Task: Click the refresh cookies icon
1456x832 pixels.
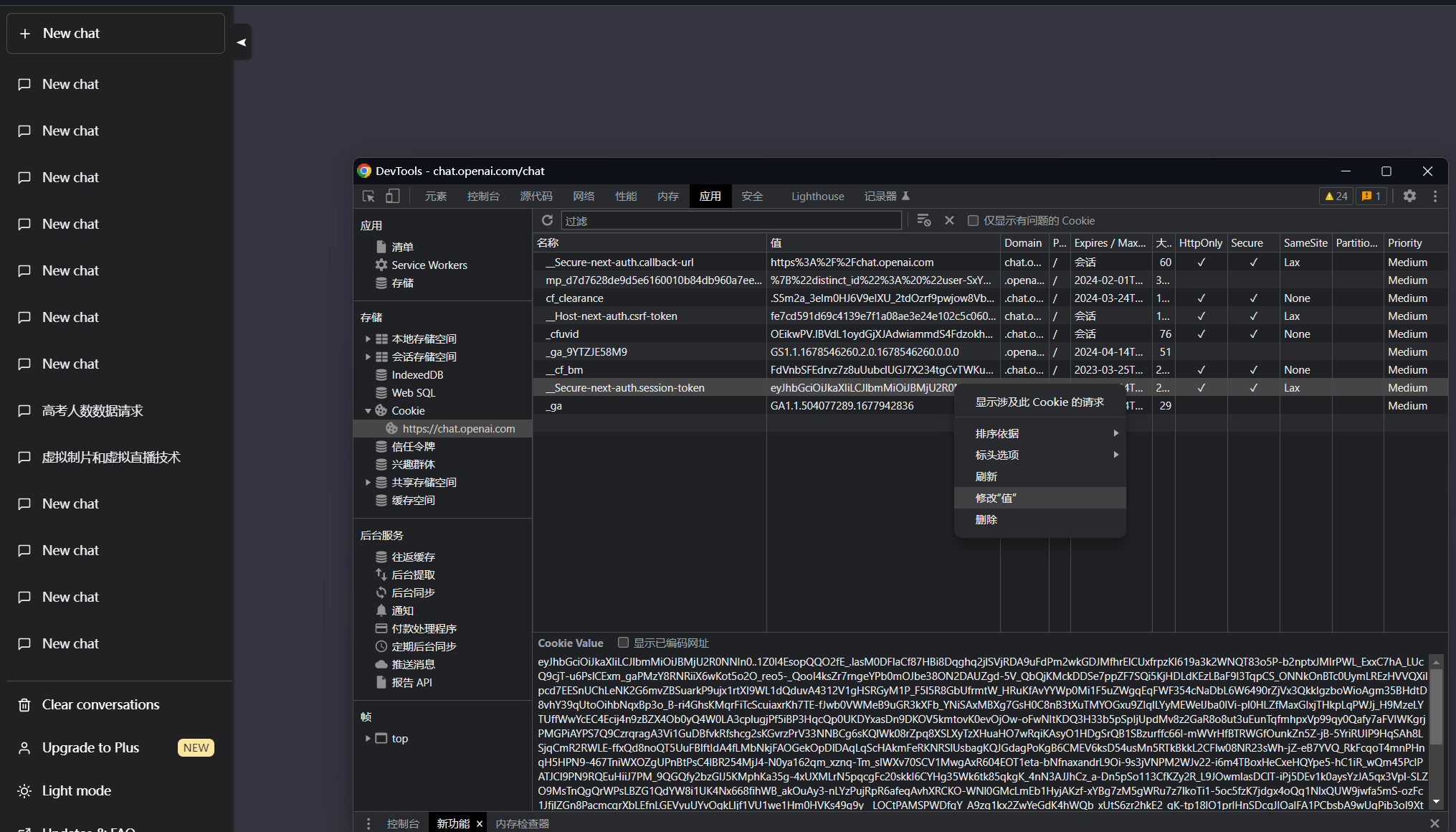Action: tap(548, 221)
